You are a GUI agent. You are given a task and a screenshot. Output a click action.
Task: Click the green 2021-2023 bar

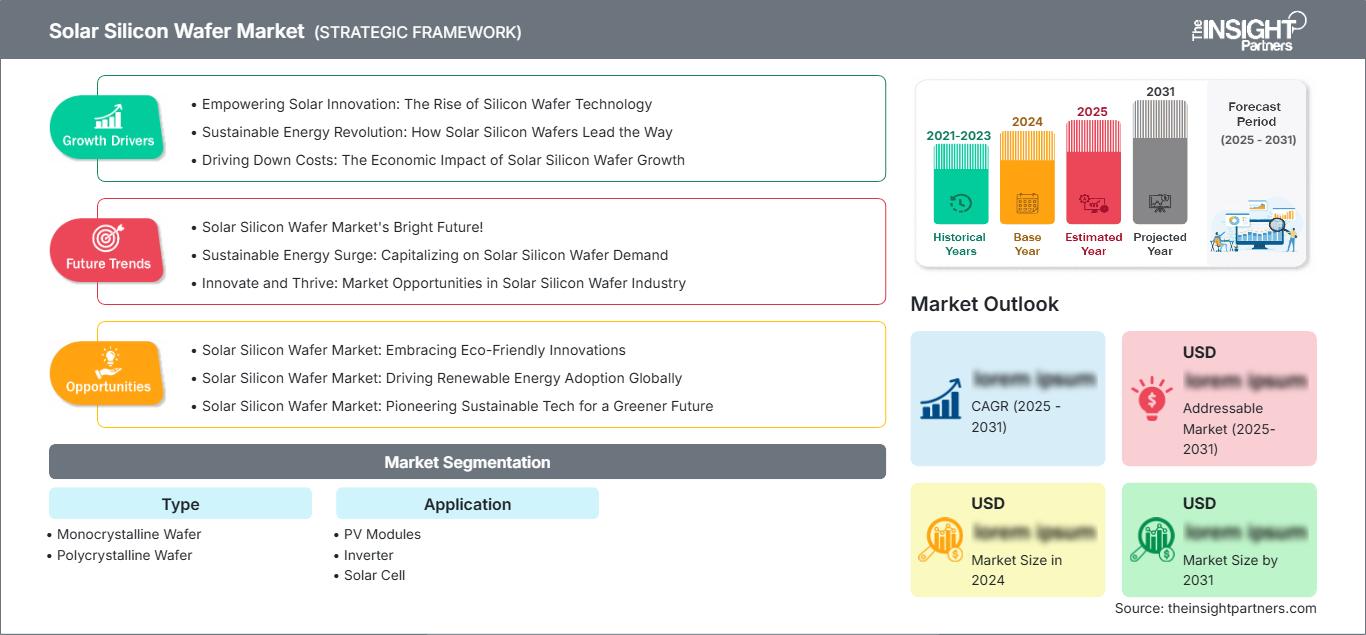click(x=960, y=183)
